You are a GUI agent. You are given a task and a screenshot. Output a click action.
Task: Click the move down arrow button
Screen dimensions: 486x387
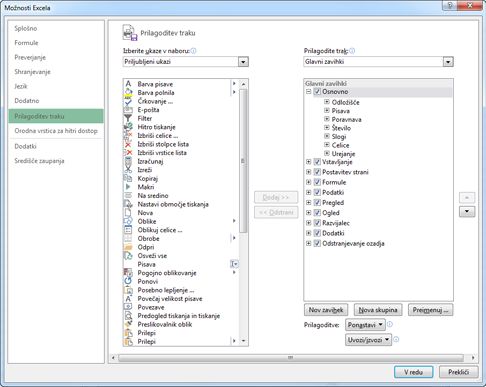(x=467, y=211)
